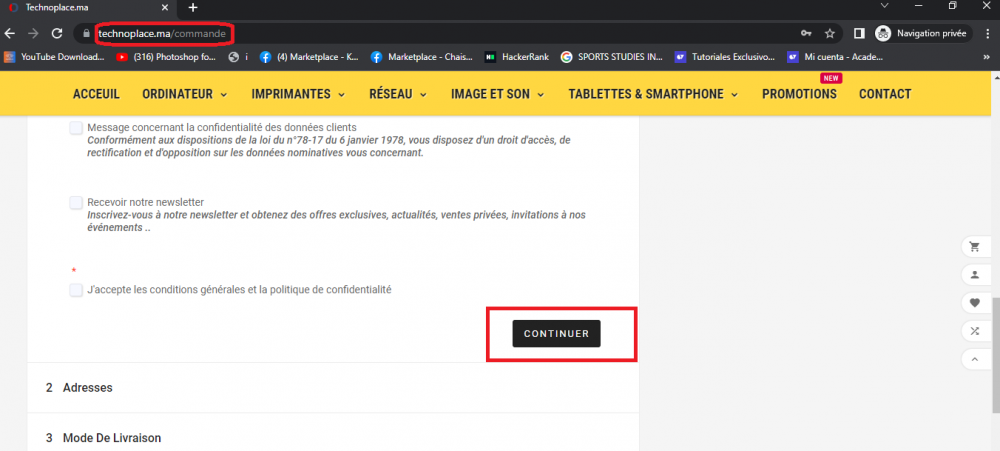
Task: Open Tutoriales Exclusivos bookmark
Action: (x=725, y=57)
